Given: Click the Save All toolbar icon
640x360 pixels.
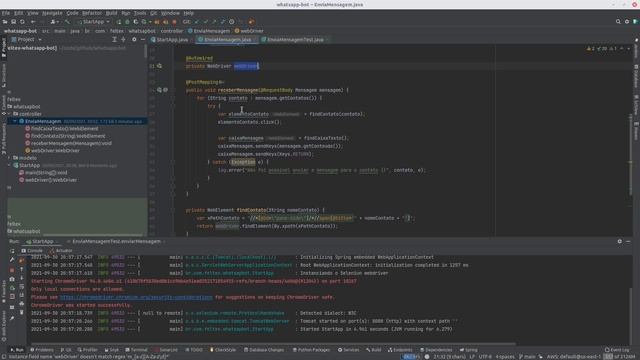Looking at the screenshot, I should [13, 22].
